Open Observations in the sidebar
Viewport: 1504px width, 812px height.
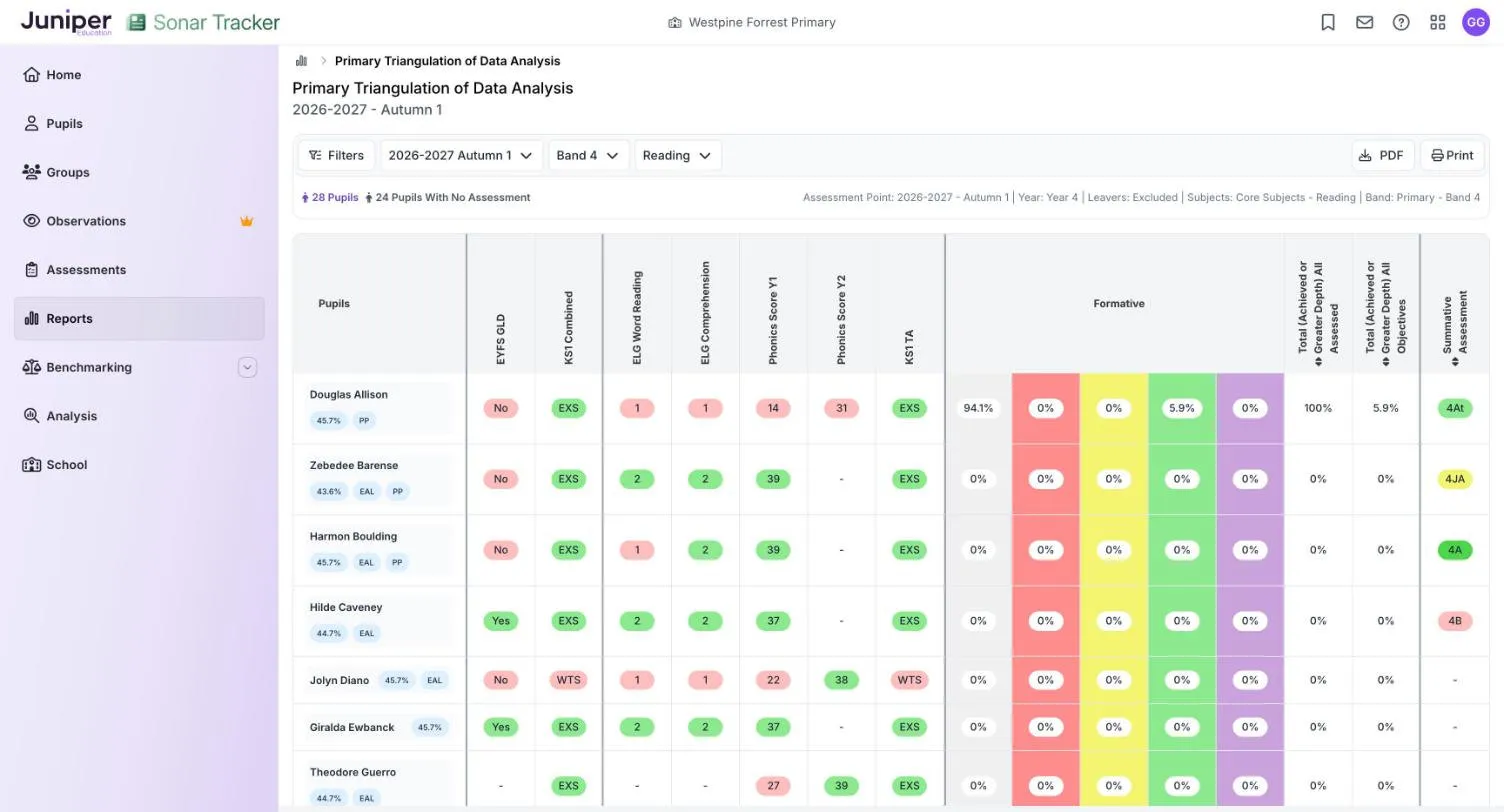click(x=139, y=221)
